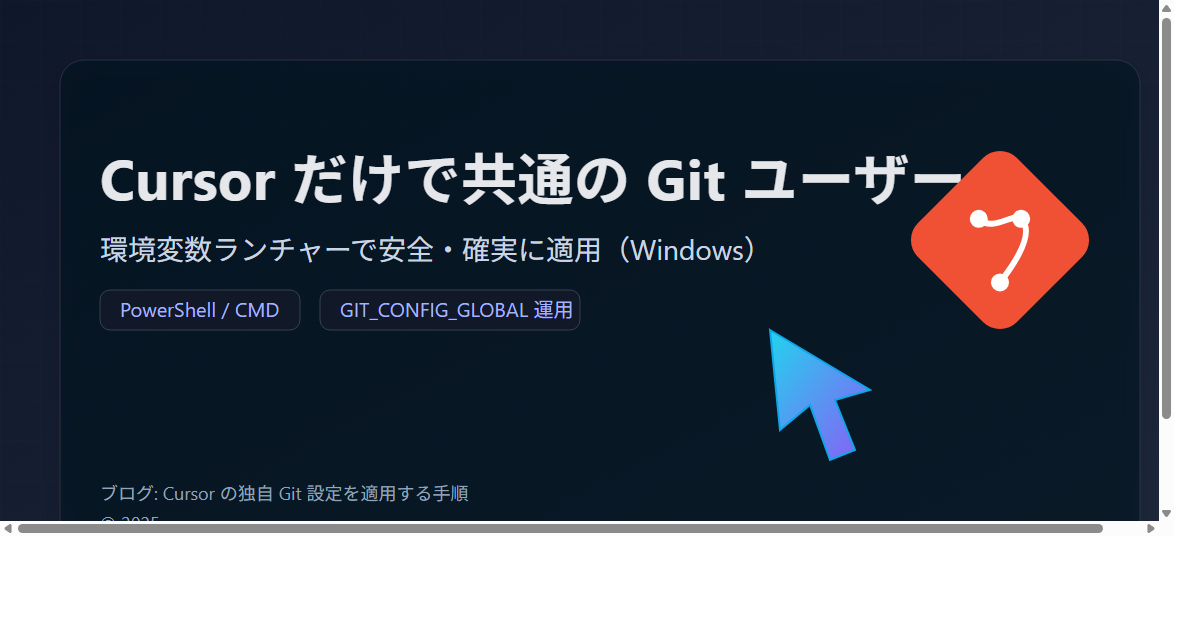This screenshot has width=1200, height=630.
Task: Click the large heading "Cursor だけで共通の Git ユーザー"
Action: click(530, 180)
